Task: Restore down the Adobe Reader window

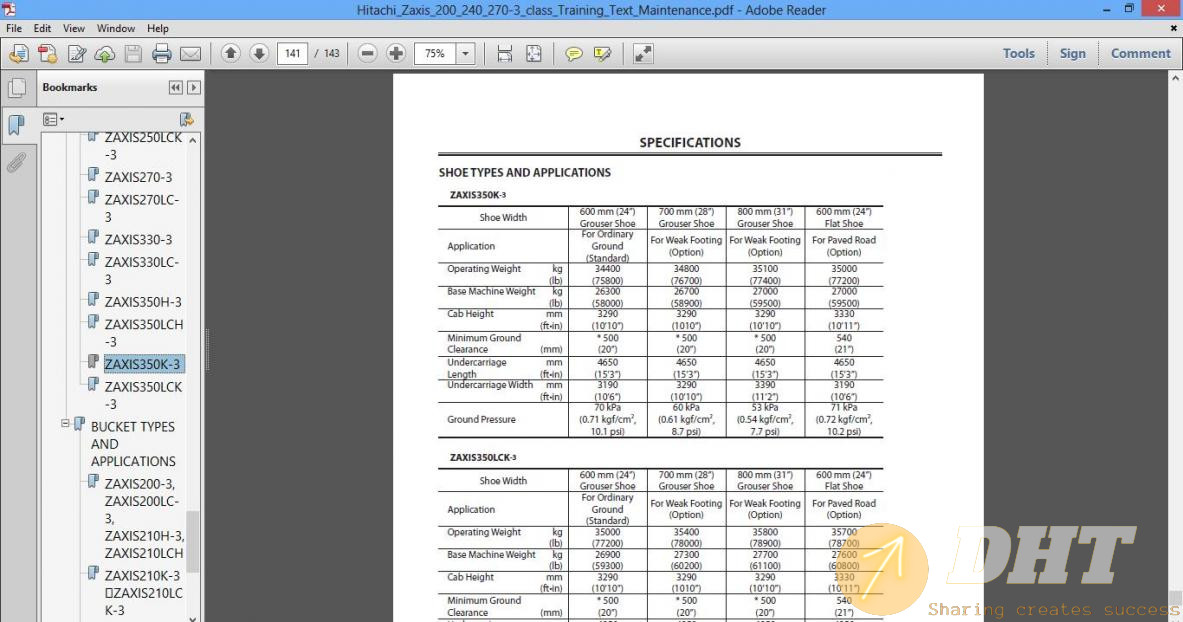Action: coord(1129,9)
